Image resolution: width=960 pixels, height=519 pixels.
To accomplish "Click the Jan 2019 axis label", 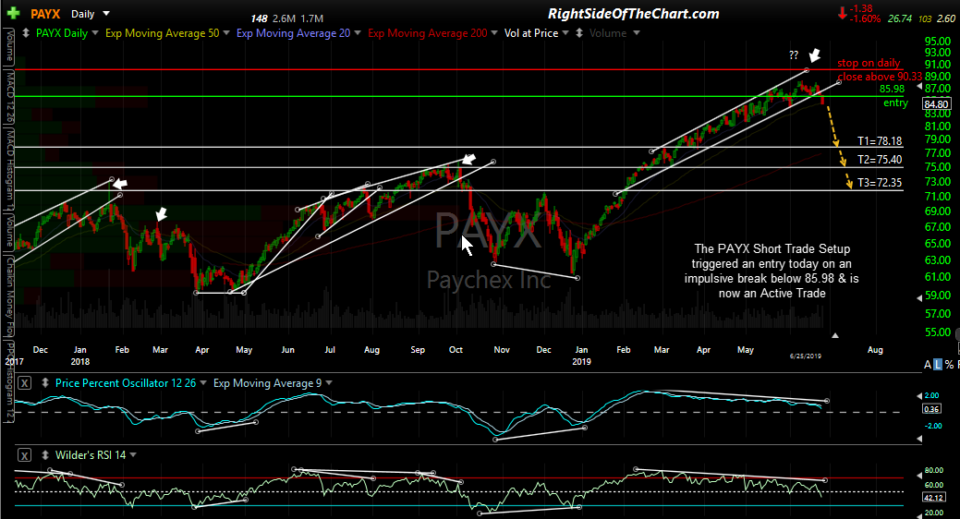I will click(x=582, y=356).
